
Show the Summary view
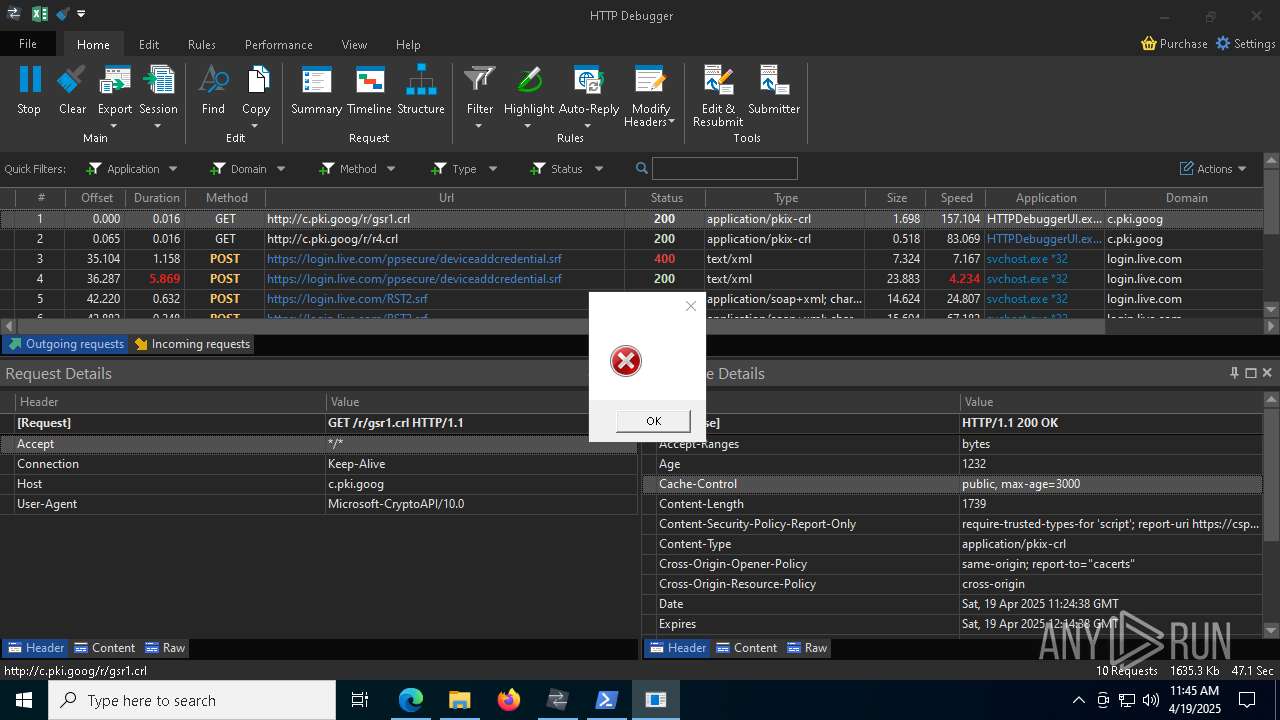pyautogui.click(x=316, y=91)
